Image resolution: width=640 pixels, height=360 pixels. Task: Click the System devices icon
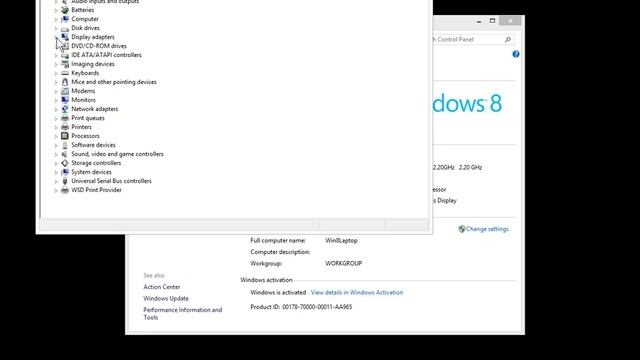[x=64, y=172]
